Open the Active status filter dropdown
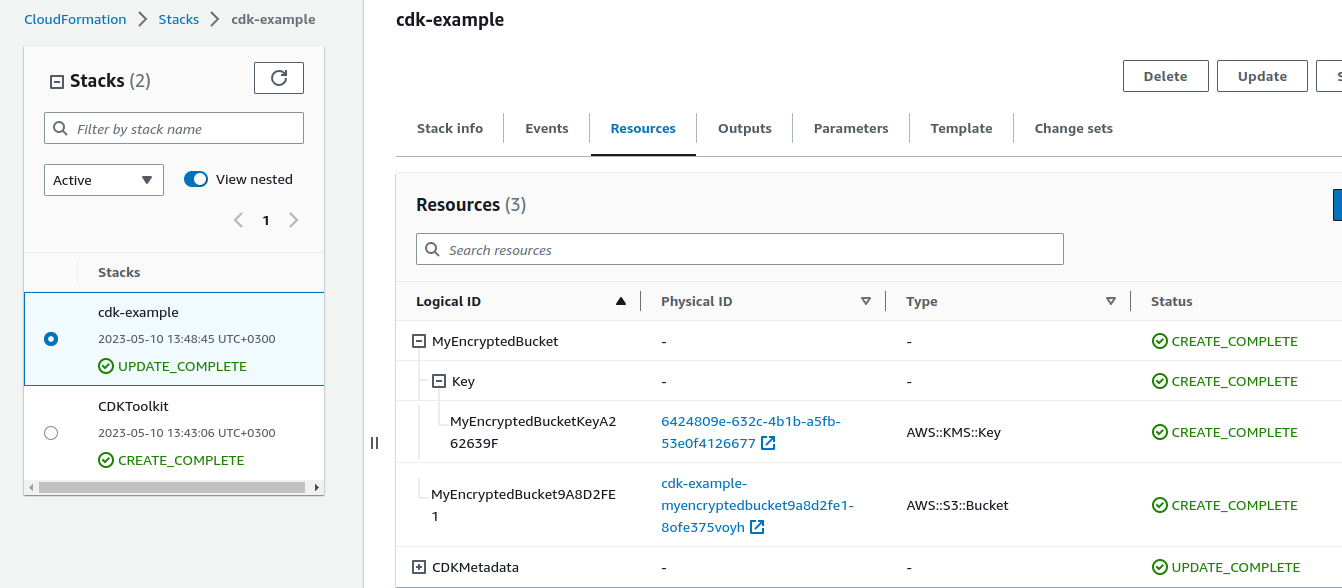The height and width of the screenshot is (588, 1342). point(104,180)
